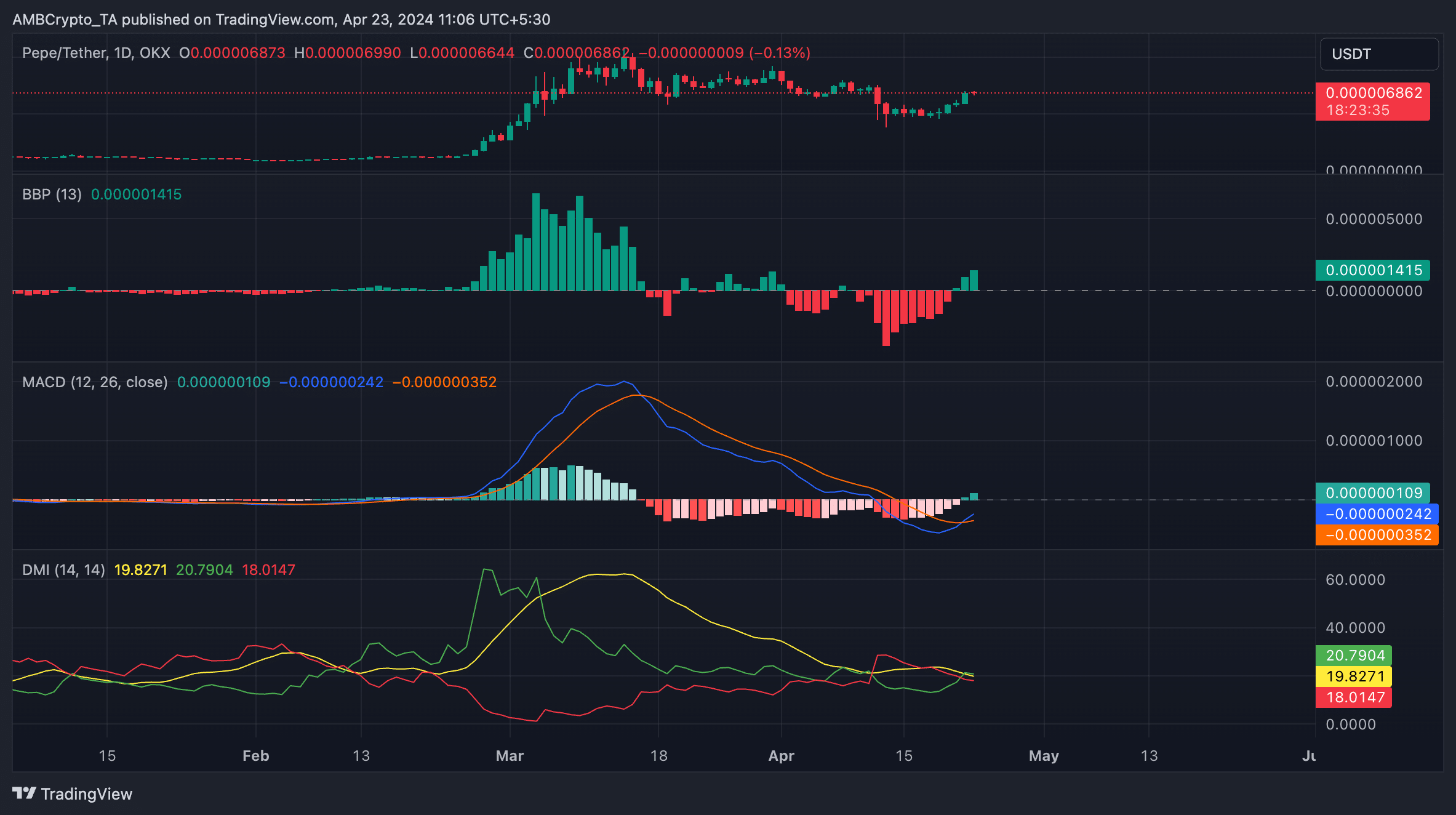Click BBP axis label 0.000005000
The image size is (1456, 815).
[x=1374, y=219]
